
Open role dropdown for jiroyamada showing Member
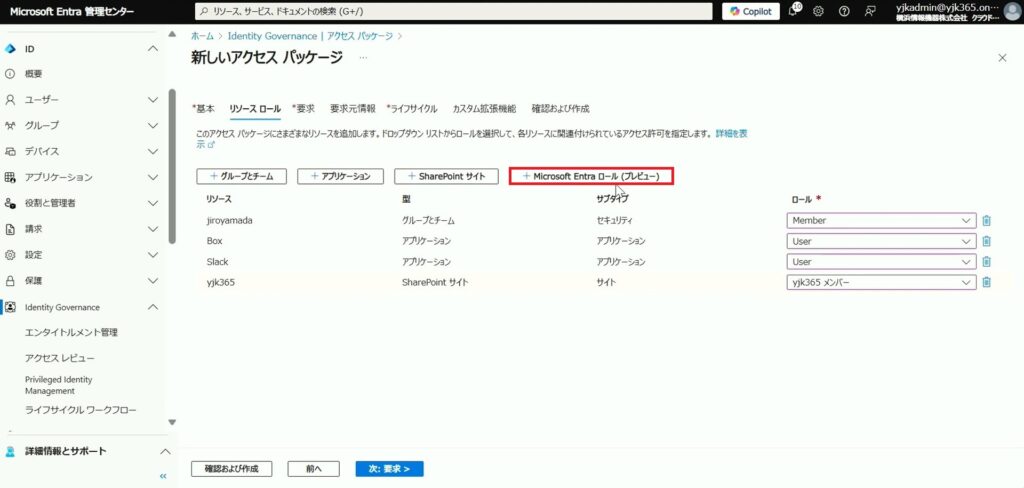882,221
